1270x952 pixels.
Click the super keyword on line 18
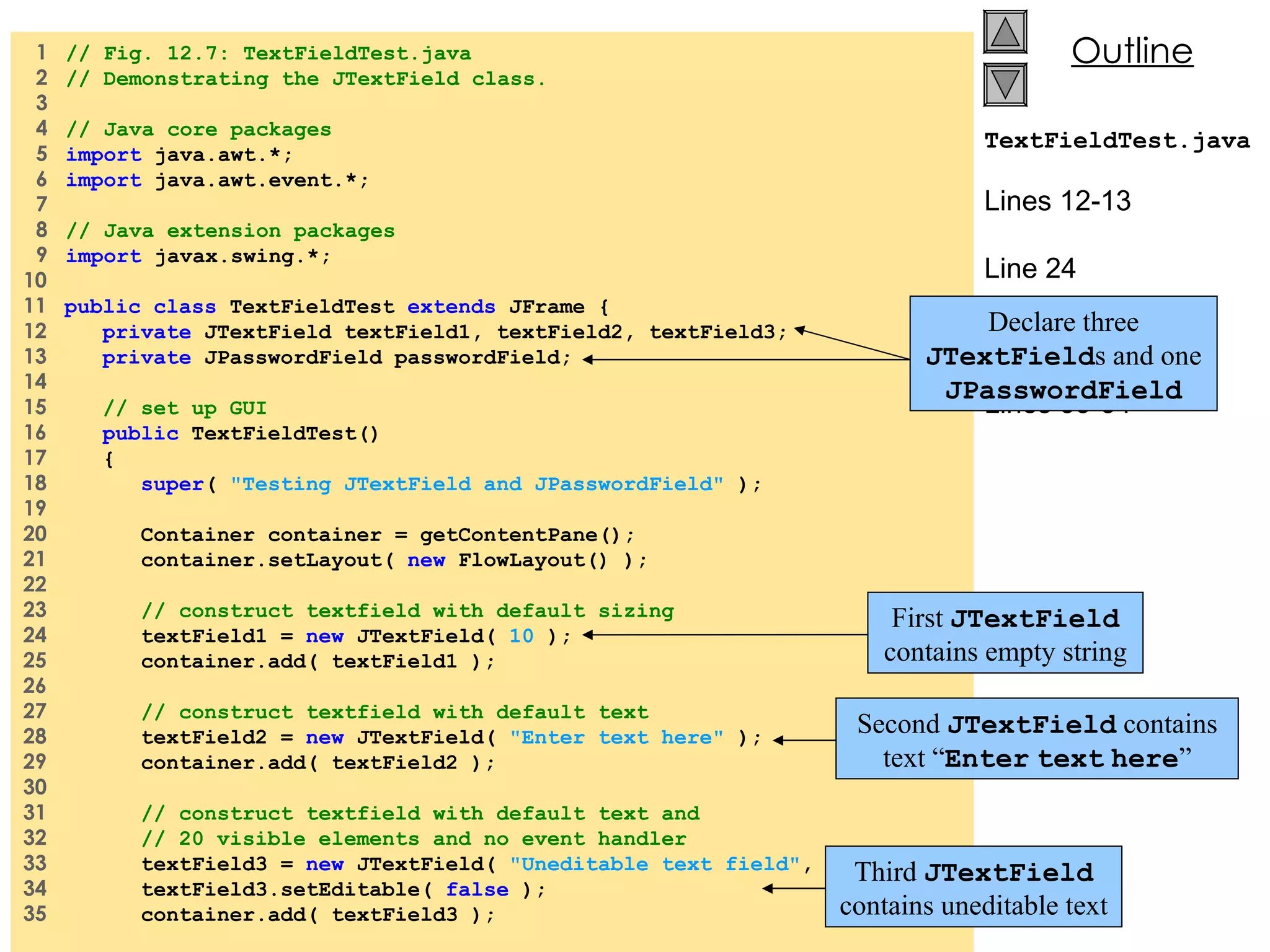coord(172,484)
